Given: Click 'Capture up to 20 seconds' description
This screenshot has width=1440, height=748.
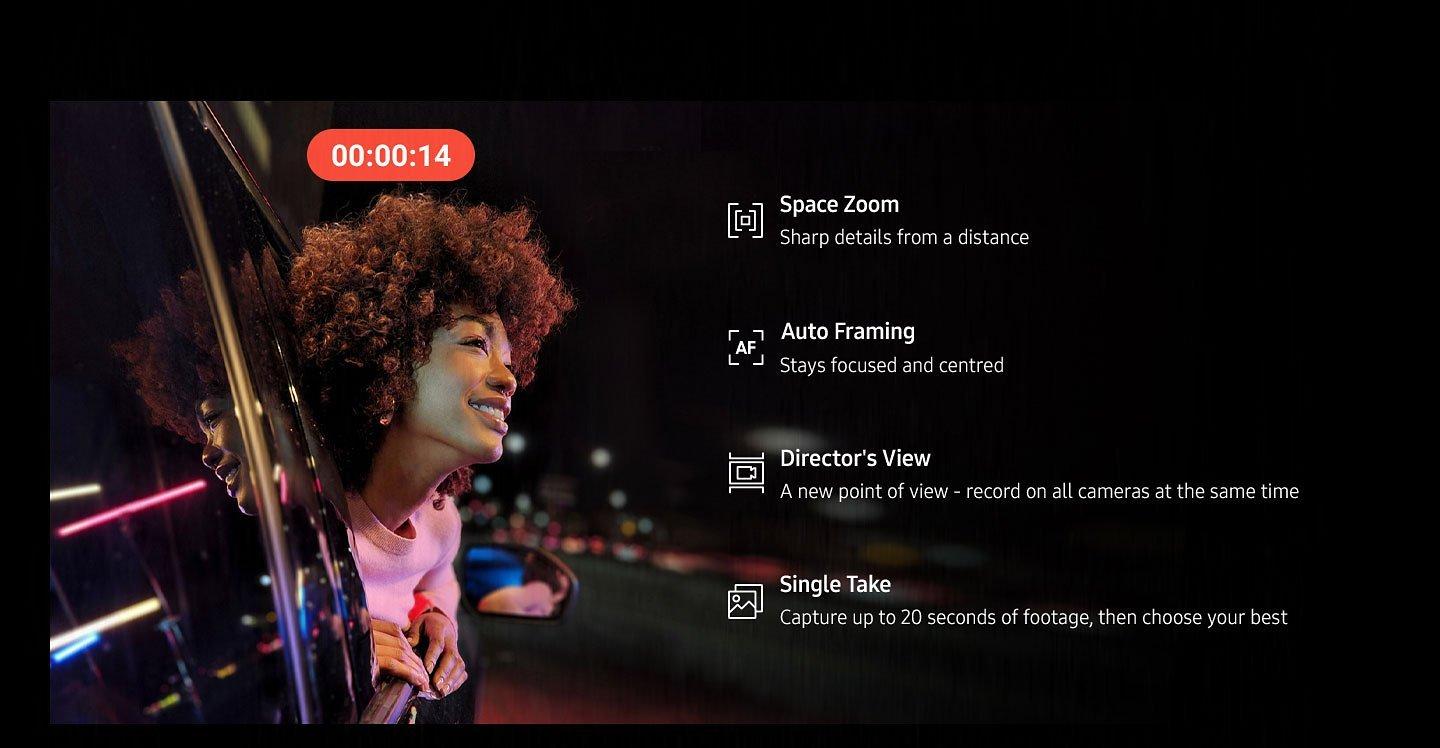Looking at the screenshot, I should [x=1033, y=617].
